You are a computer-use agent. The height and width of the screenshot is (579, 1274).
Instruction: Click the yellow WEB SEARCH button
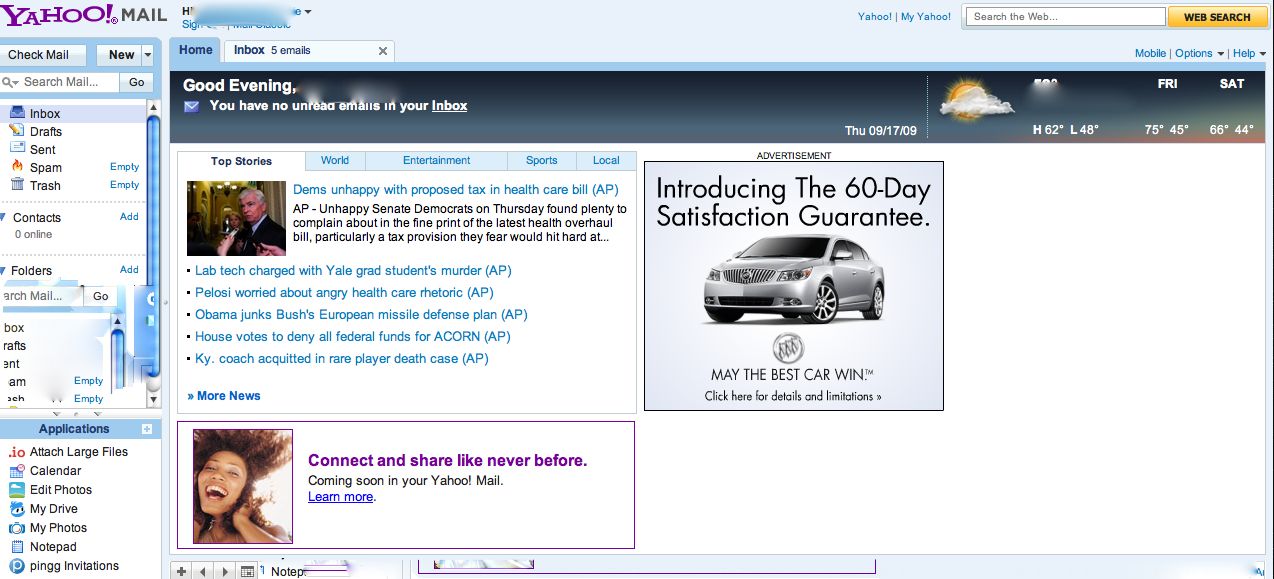(x=1217, y=17)
